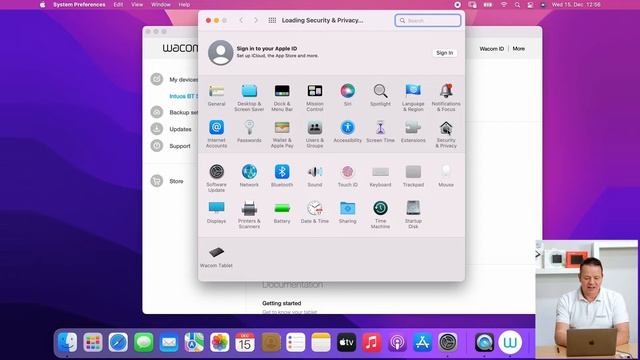Click the Apple ID profile avatar

pyautogui.click(x=221, y=52)
